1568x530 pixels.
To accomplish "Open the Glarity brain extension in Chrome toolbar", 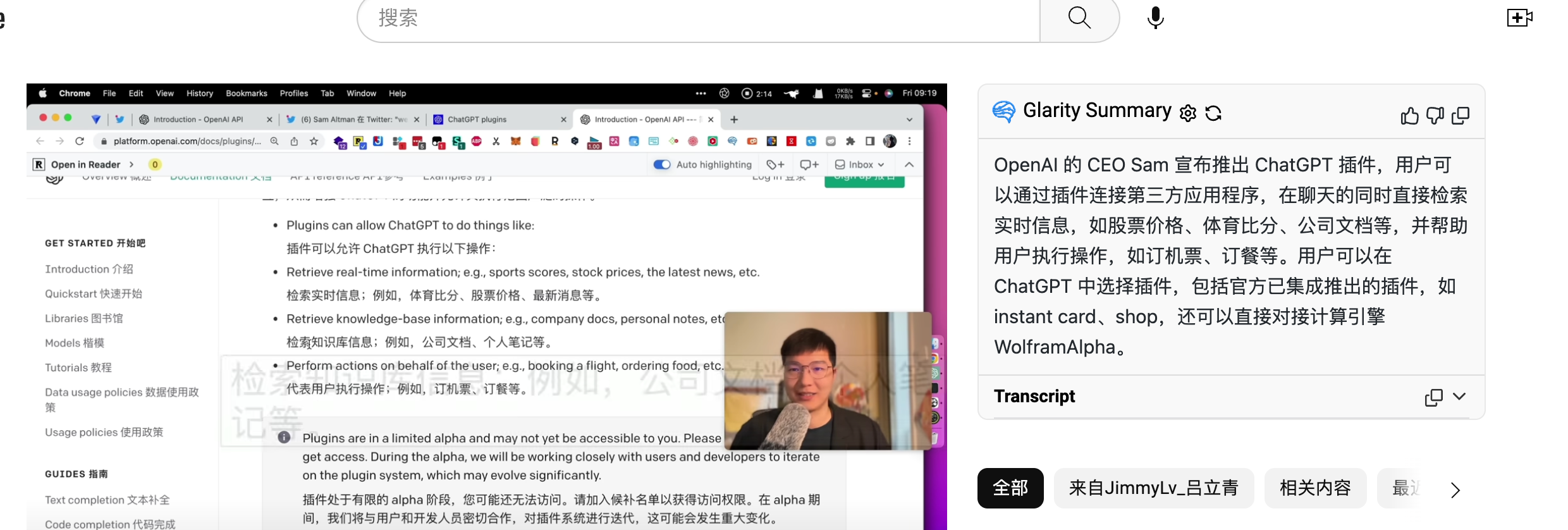I will coord(732,141).
